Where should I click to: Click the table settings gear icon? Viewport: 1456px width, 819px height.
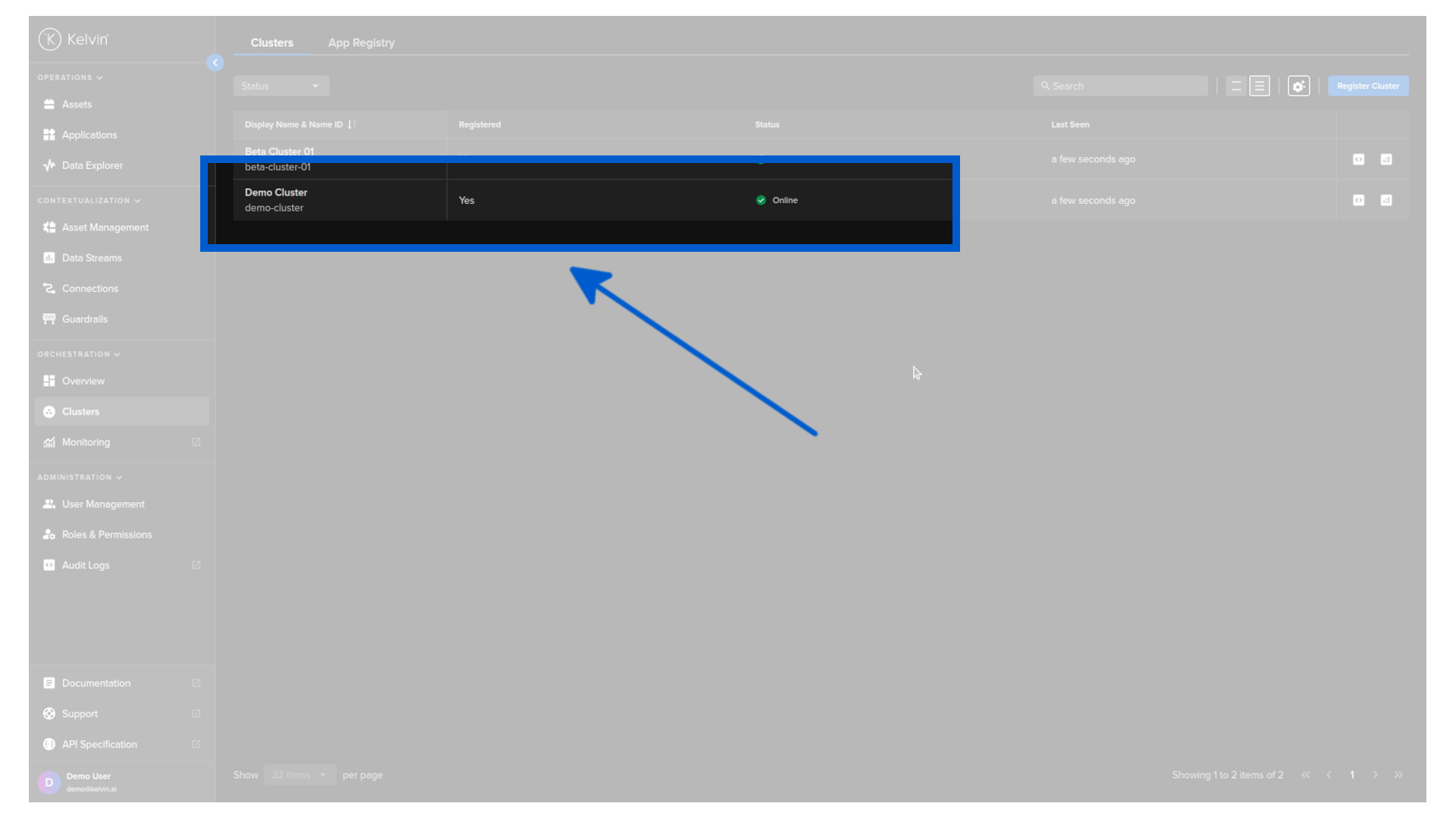point(1298,86)
